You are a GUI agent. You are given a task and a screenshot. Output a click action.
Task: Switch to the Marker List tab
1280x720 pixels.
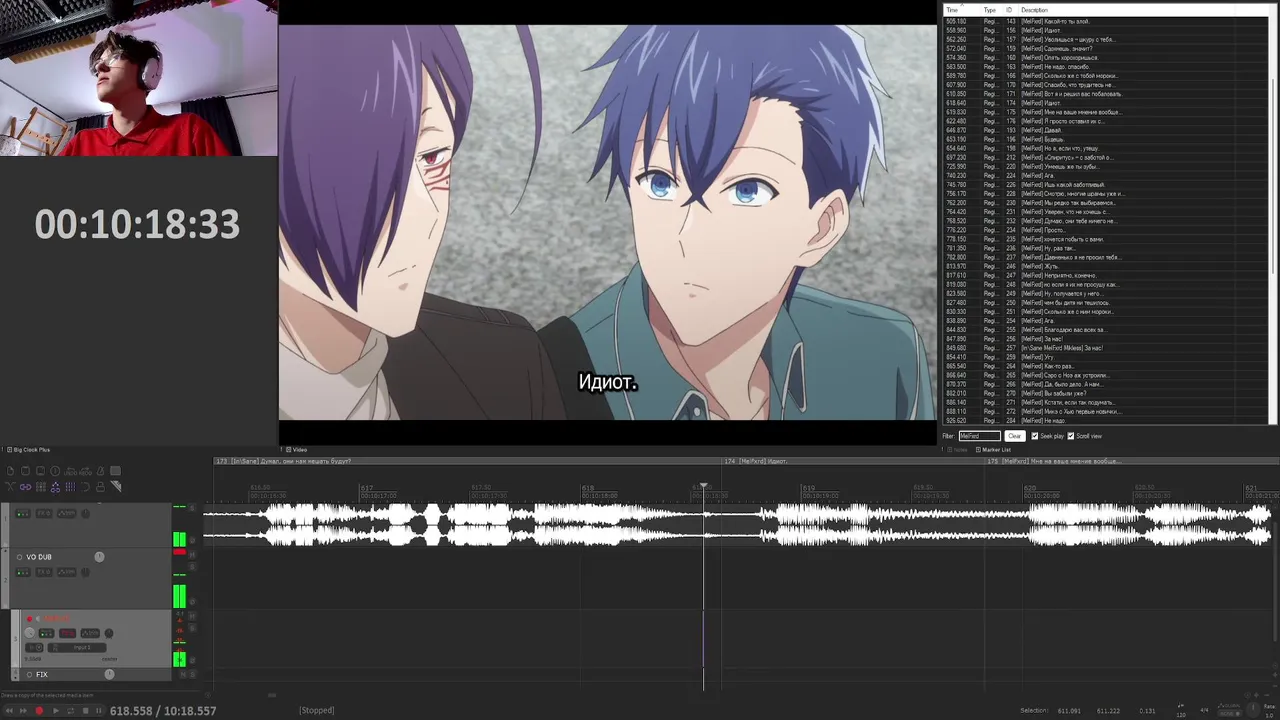(995, 450)
